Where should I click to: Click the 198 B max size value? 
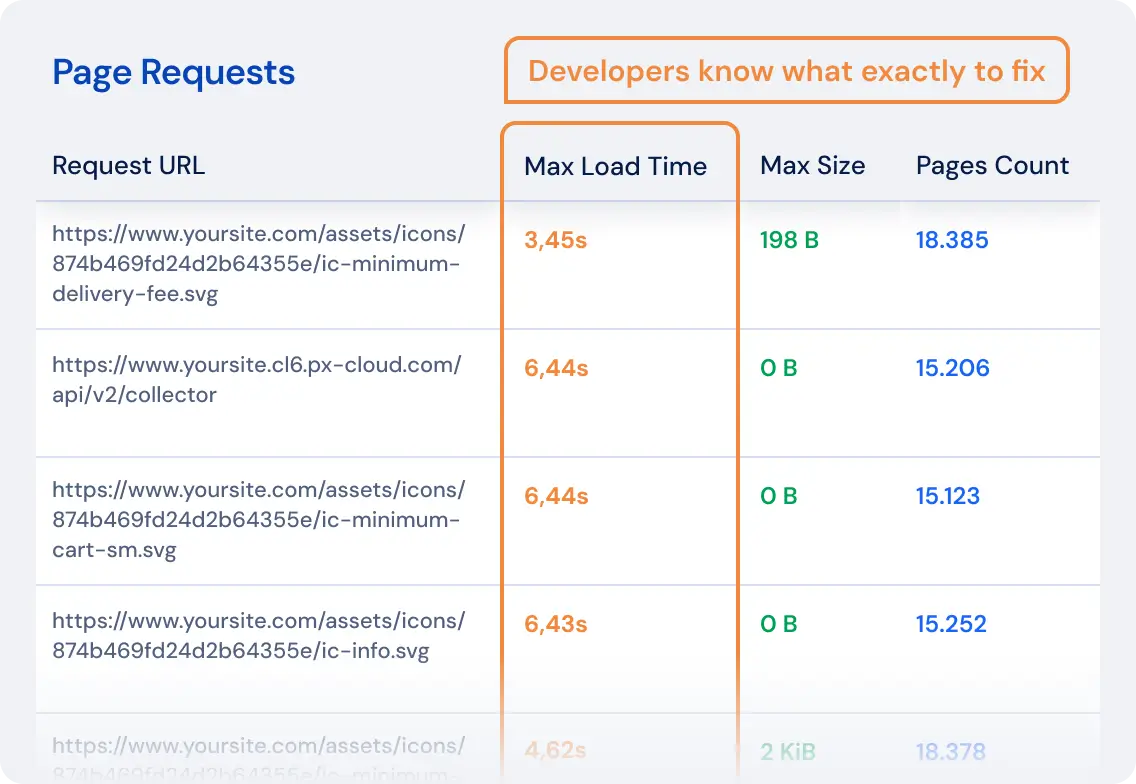pos(789,240)
